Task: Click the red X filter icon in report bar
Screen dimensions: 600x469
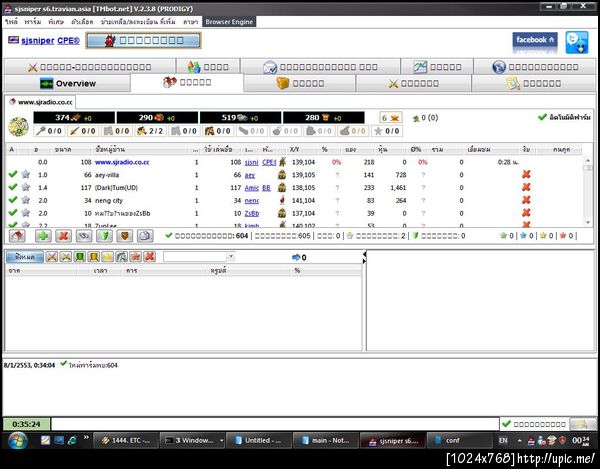Action: (150, 257)
